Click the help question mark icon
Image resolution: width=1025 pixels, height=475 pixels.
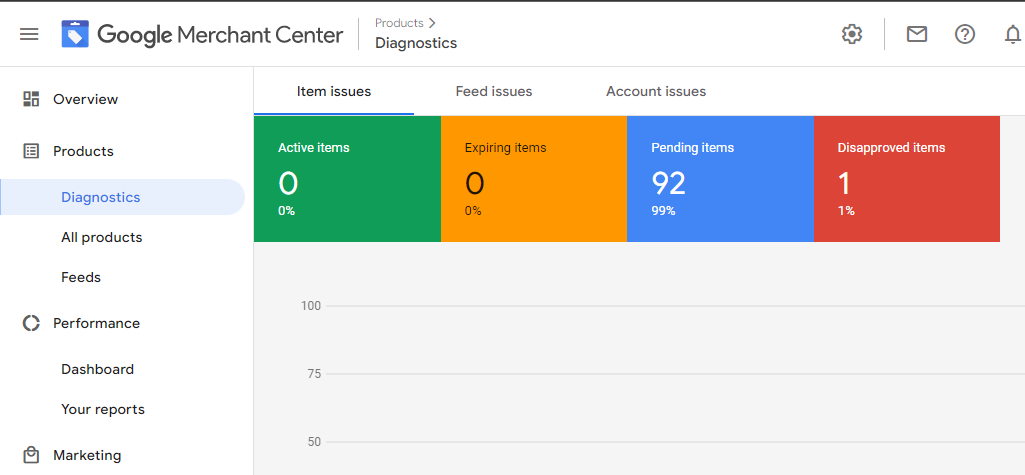tap(965, 34)
